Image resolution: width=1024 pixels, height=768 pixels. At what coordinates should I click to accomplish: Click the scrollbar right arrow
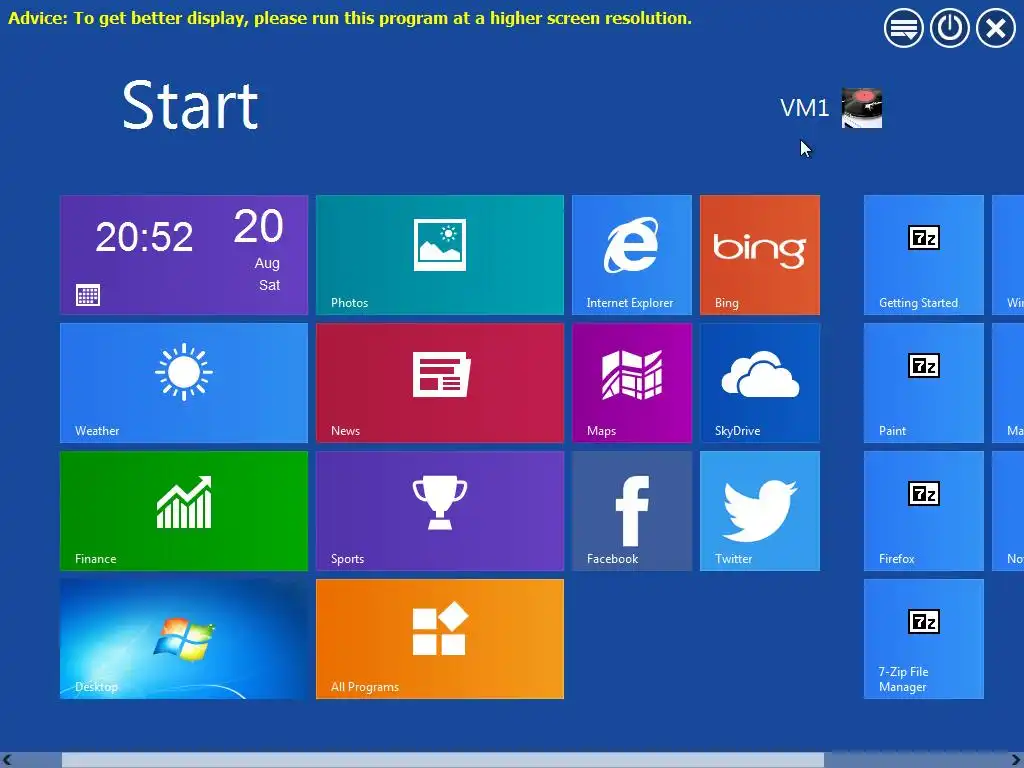point(1016,760)
